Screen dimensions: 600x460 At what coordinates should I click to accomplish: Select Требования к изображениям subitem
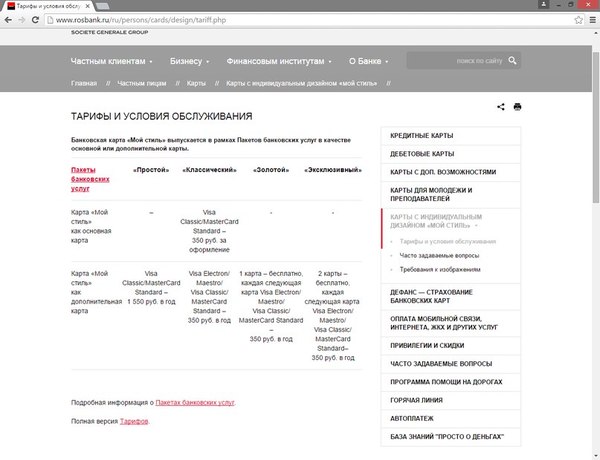(440, 269)
